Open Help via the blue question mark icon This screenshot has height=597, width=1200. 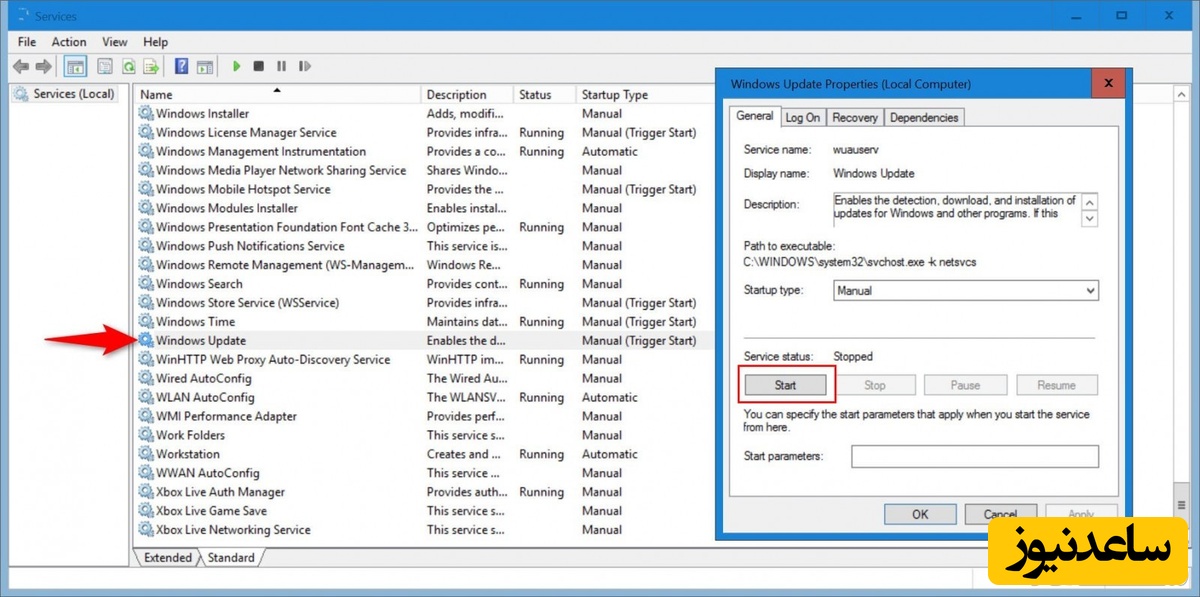point(181,67)
